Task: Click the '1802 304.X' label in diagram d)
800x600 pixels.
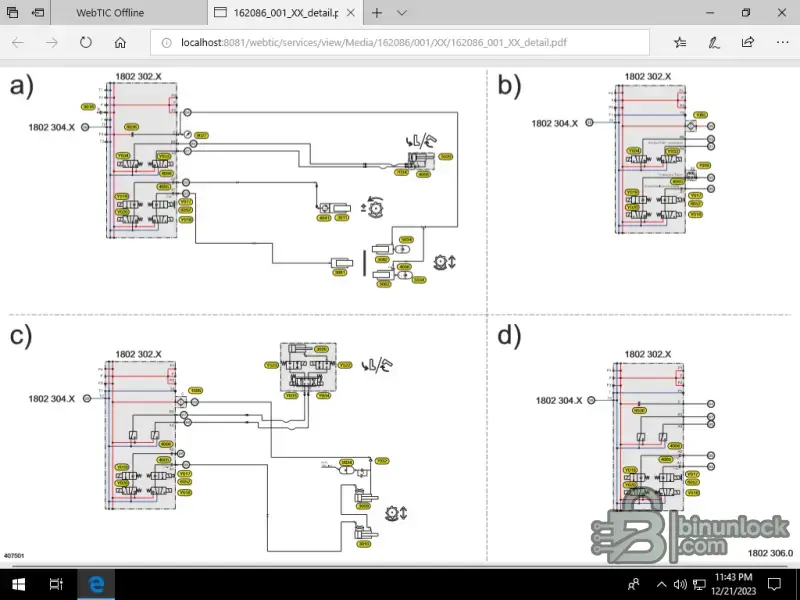Action: pos(559,401)
